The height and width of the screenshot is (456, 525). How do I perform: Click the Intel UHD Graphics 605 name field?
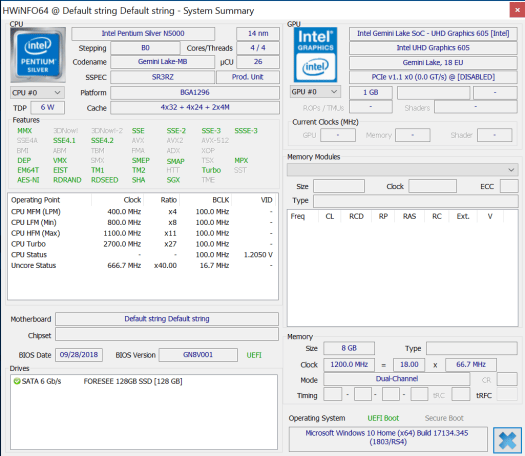pos(433,48)
